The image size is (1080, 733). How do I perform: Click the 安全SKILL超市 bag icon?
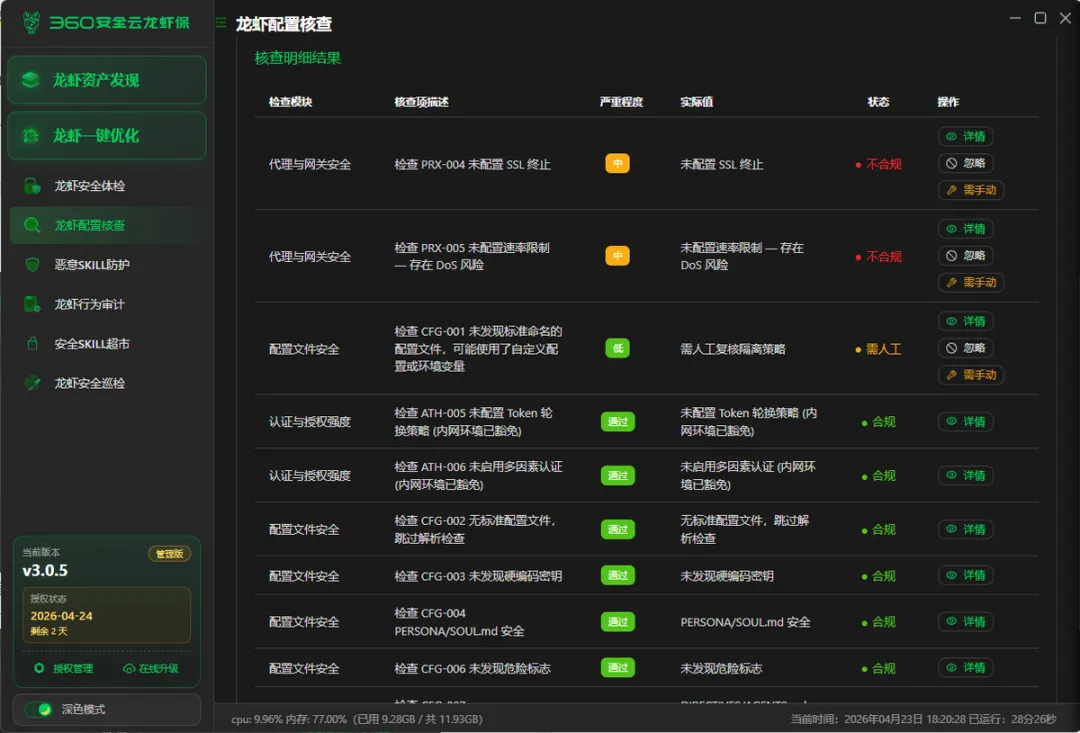click(32, 343)
